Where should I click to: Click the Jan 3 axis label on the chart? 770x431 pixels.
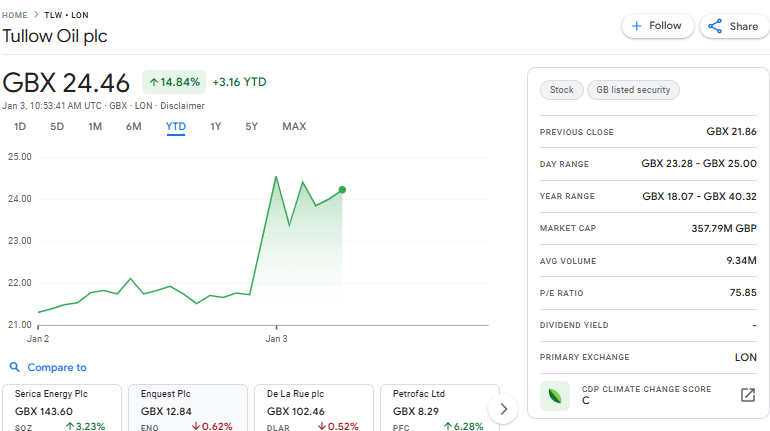pyautogui.click(x=276, y=339)
